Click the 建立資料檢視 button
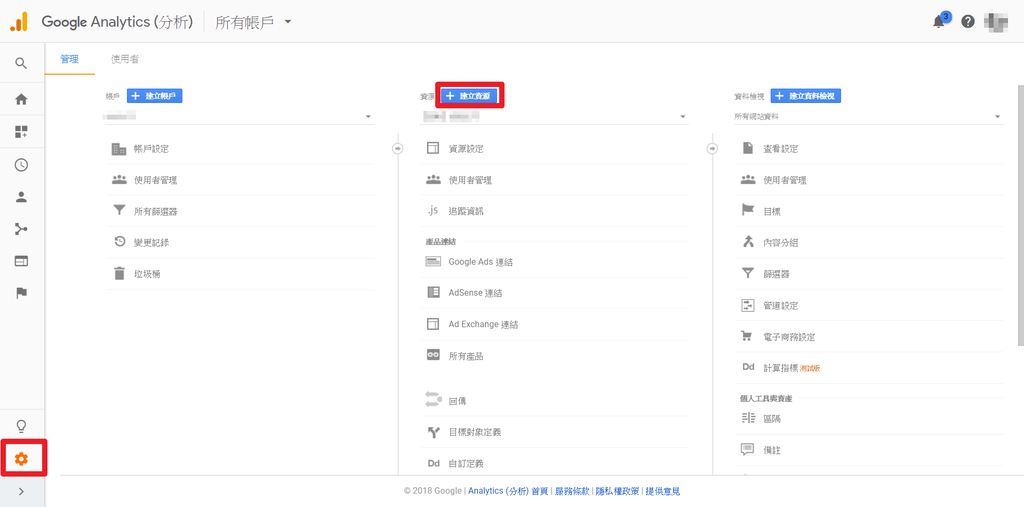The width and height of the screenshot is (1024, 507). (x=806, y=96)
